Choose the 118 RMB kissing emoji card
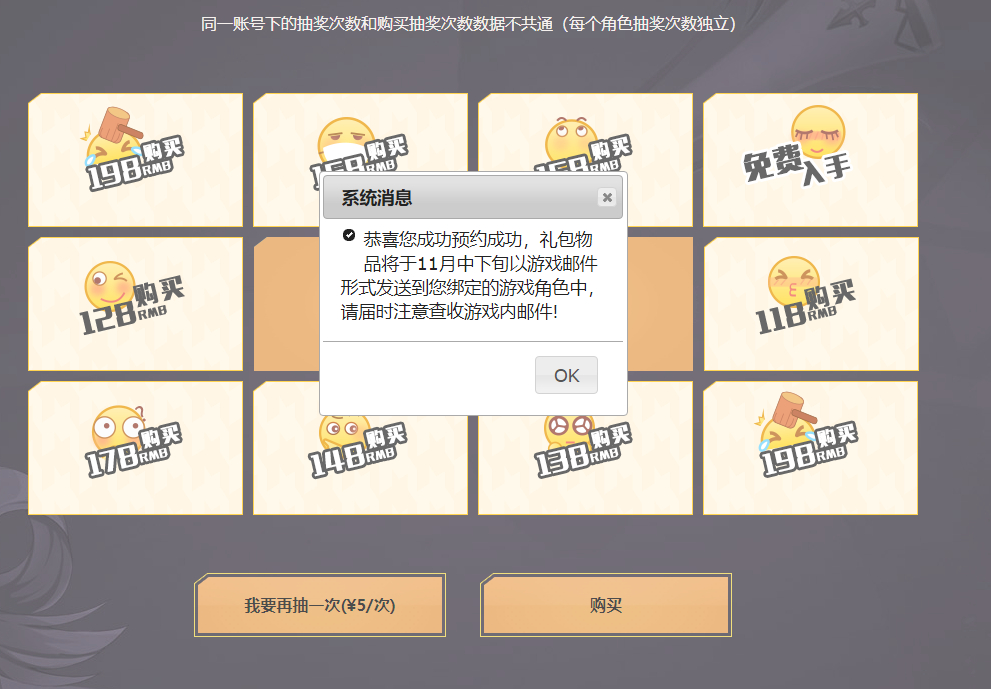 (x=811, y=304)
